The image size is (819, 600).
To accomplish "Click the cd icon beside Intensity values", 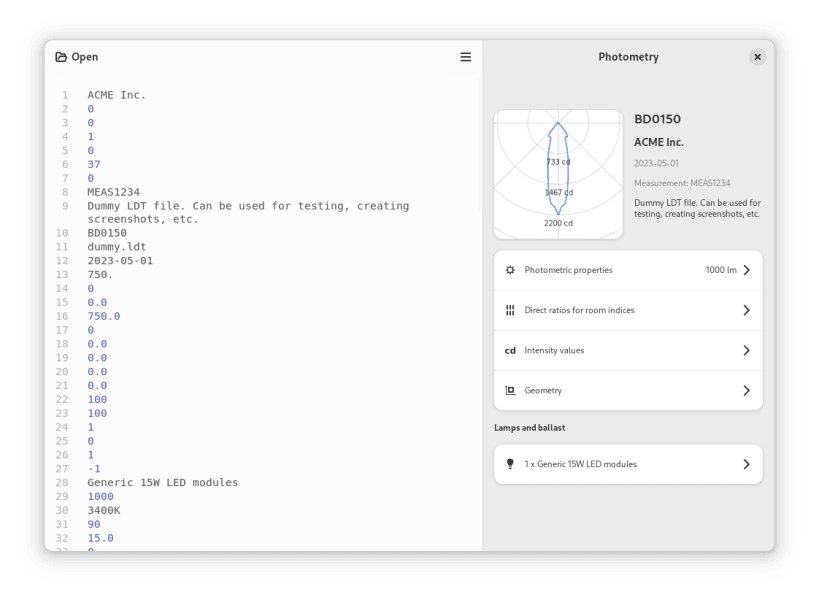I will [x=510, y=350].
